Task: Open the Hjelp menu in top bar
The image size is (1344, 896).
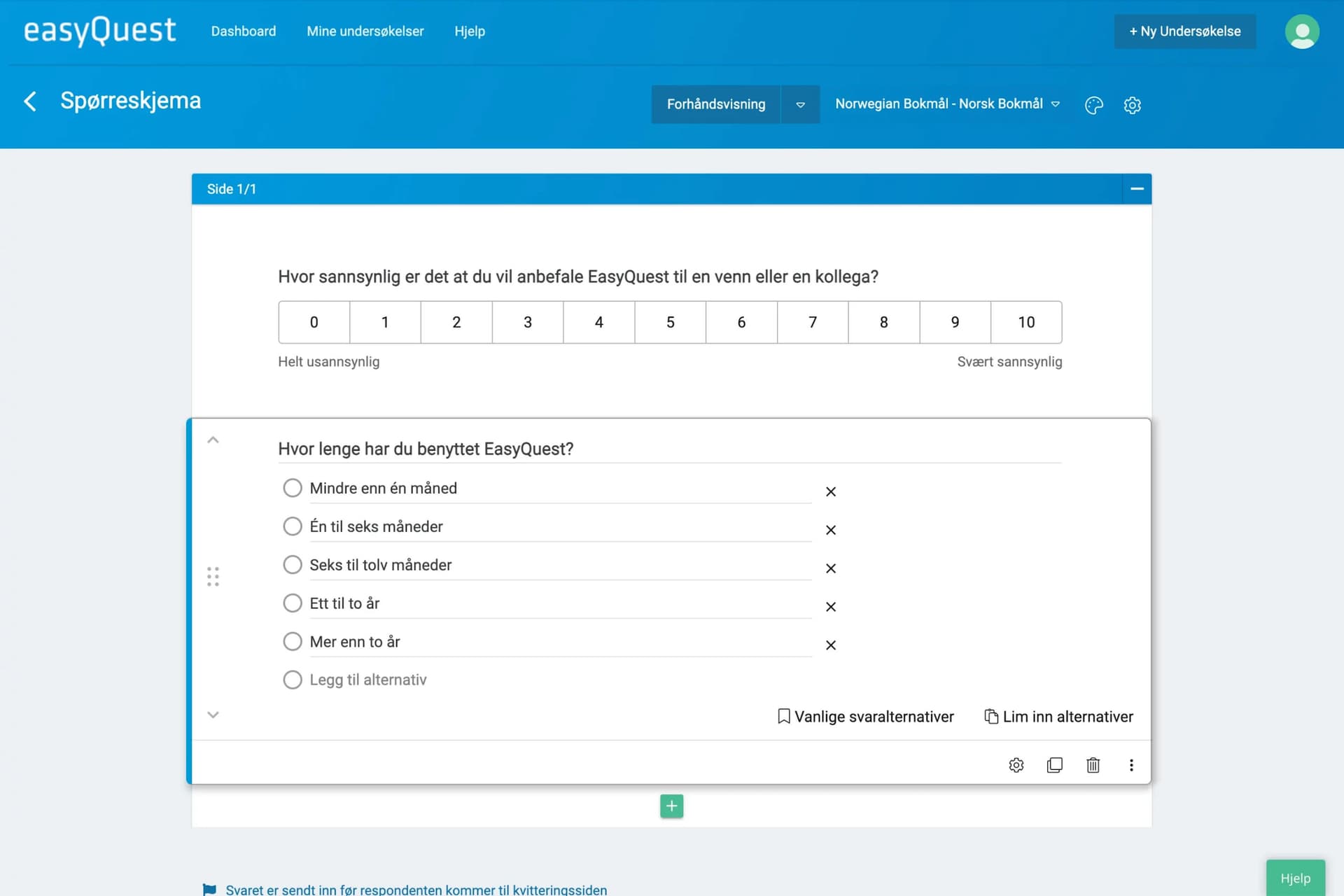Action: pyautogui.click(x=470, y=31)
